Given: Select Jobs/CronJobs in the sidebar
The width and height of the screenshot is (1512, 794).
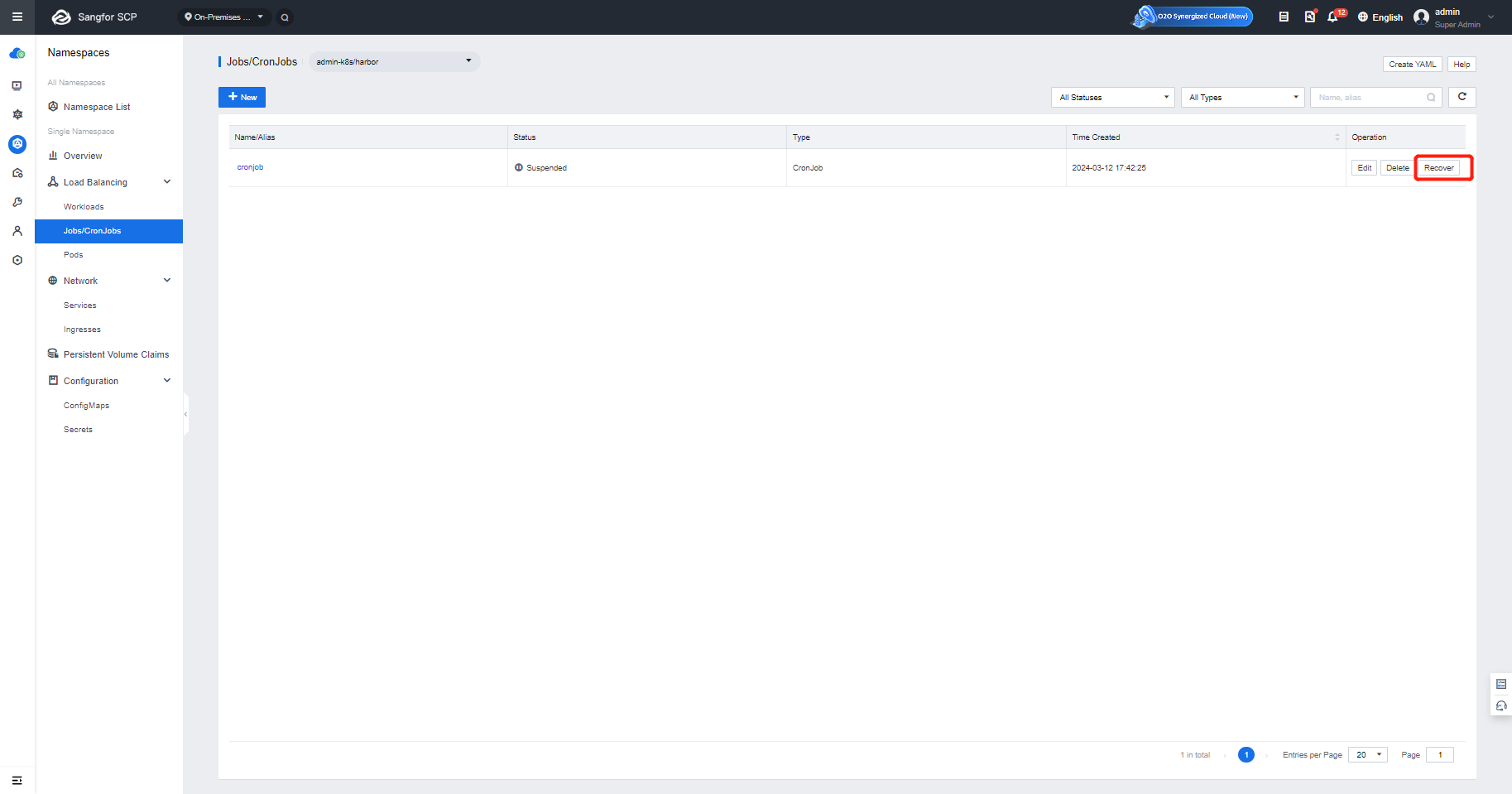Looking at the screenshot, I should pyautogui.click(x=108, y=231).
